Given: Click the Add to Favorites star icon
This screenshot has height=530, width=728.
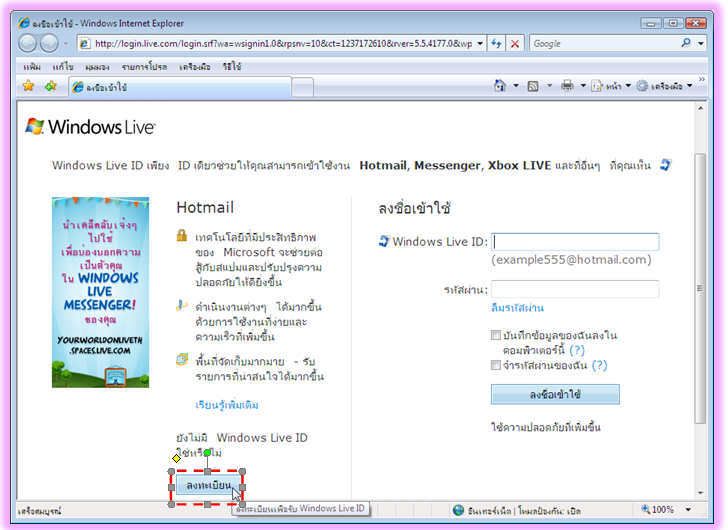Looking at the screenshot, I should (x=51, y=86).
